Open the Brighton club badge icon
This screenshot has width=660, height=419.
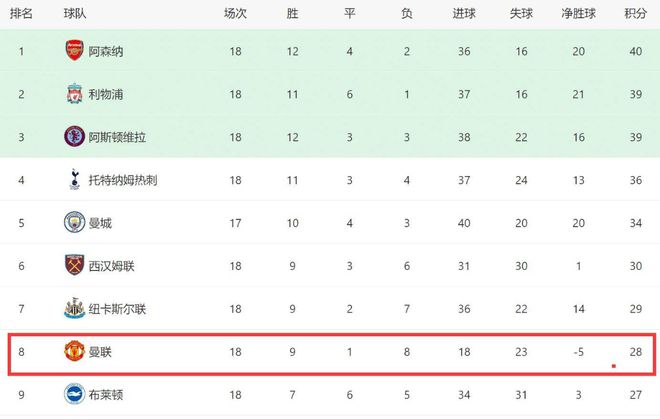75,394
